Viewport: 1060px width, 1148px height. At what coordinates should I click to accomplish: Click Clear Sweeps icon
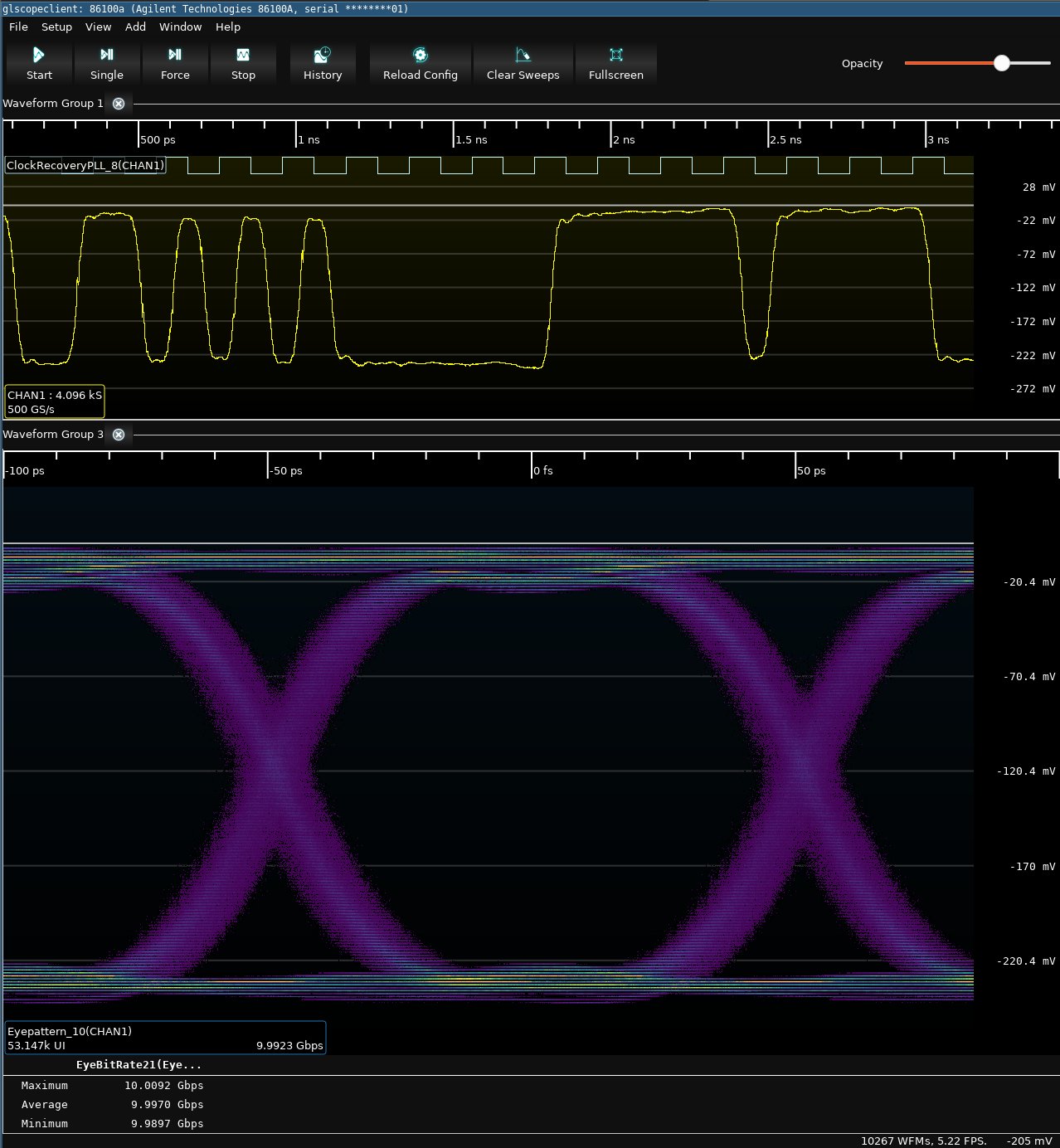(x=523, y=55)
